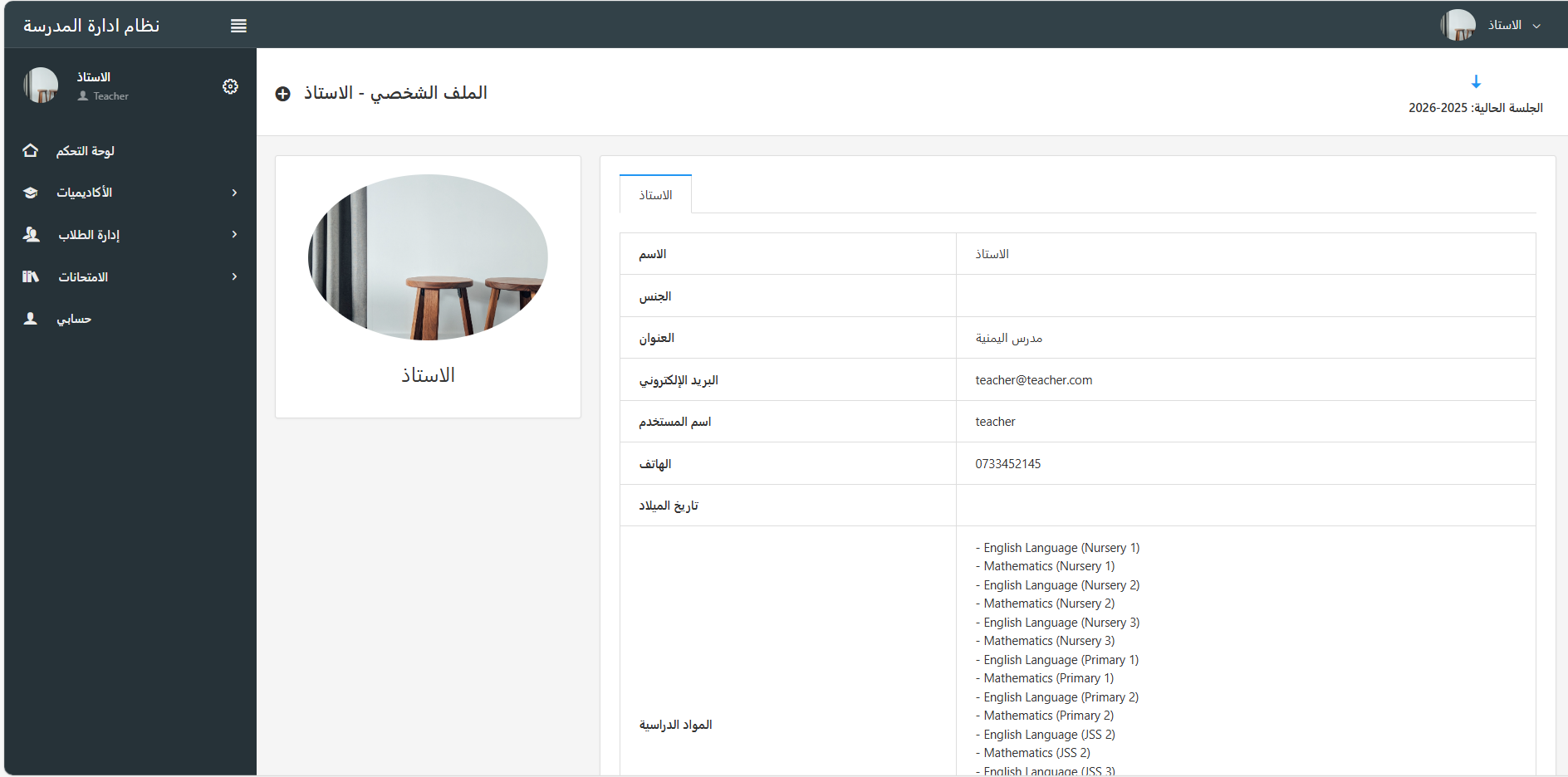The width and height of the screenshot is (1568, 777).
Task: Select the الاستاذ profile tab
Action: 655,194
